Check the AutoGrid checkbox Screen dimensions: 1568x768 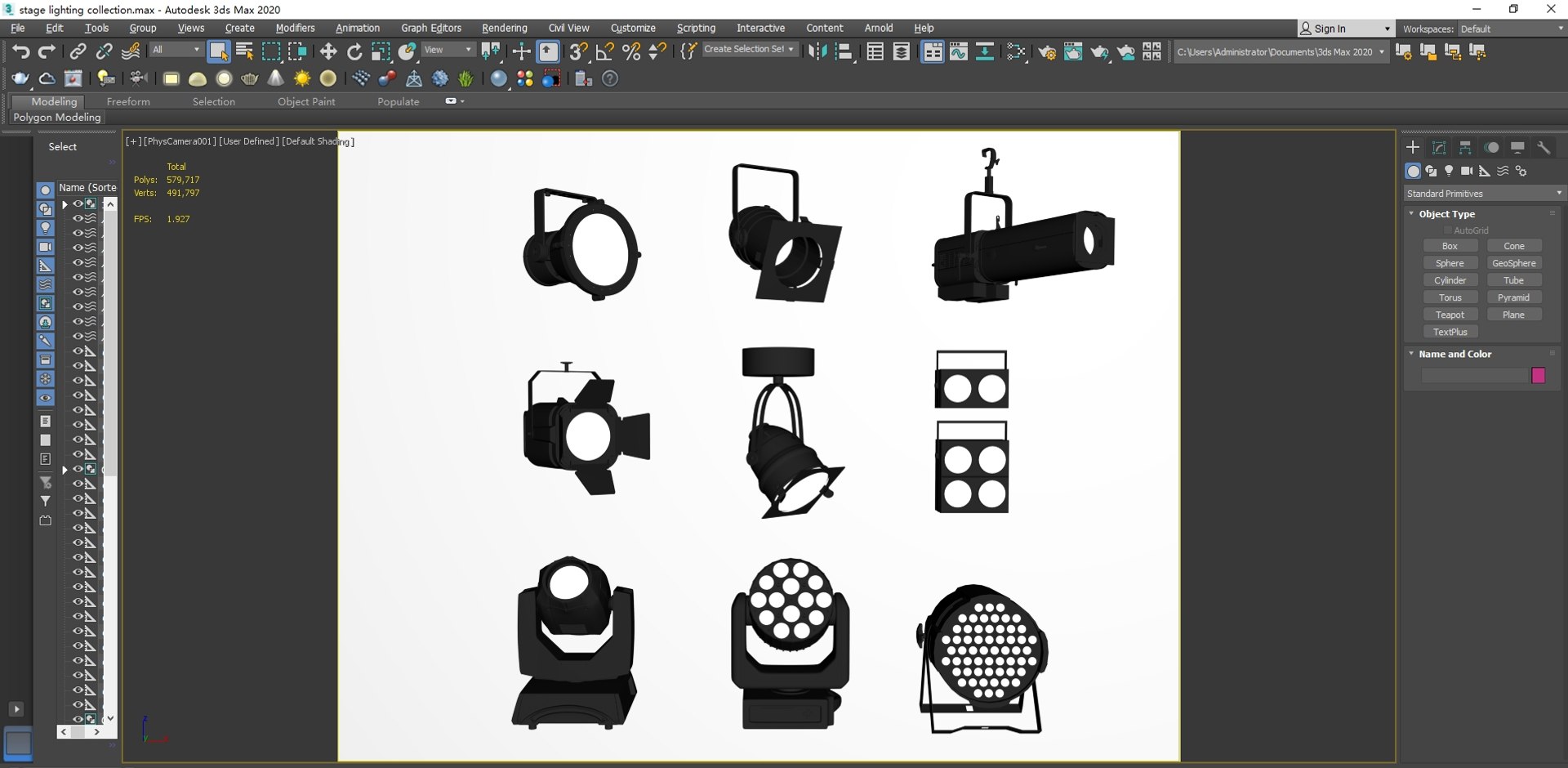1448,230
